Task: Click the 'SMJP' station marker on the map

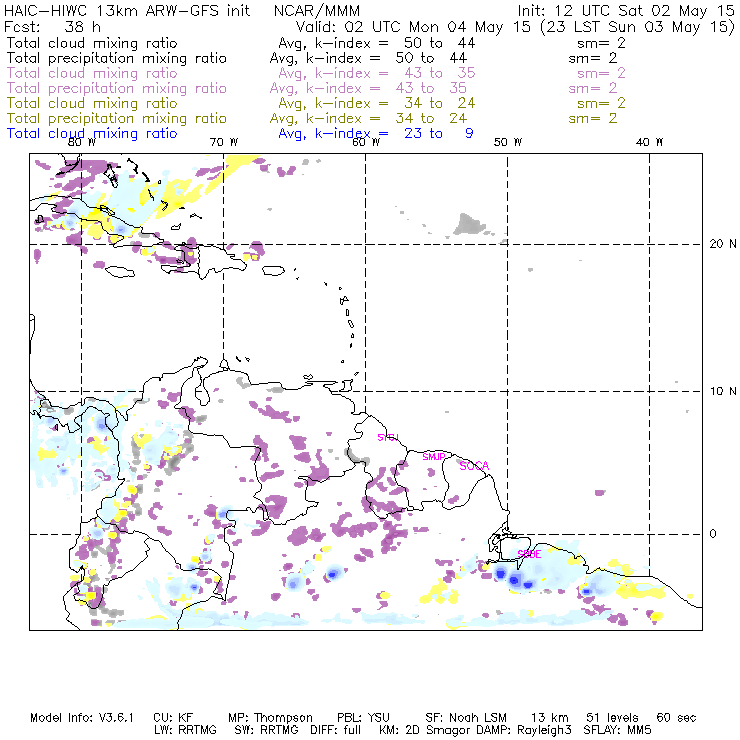Action: click(434, 456)
